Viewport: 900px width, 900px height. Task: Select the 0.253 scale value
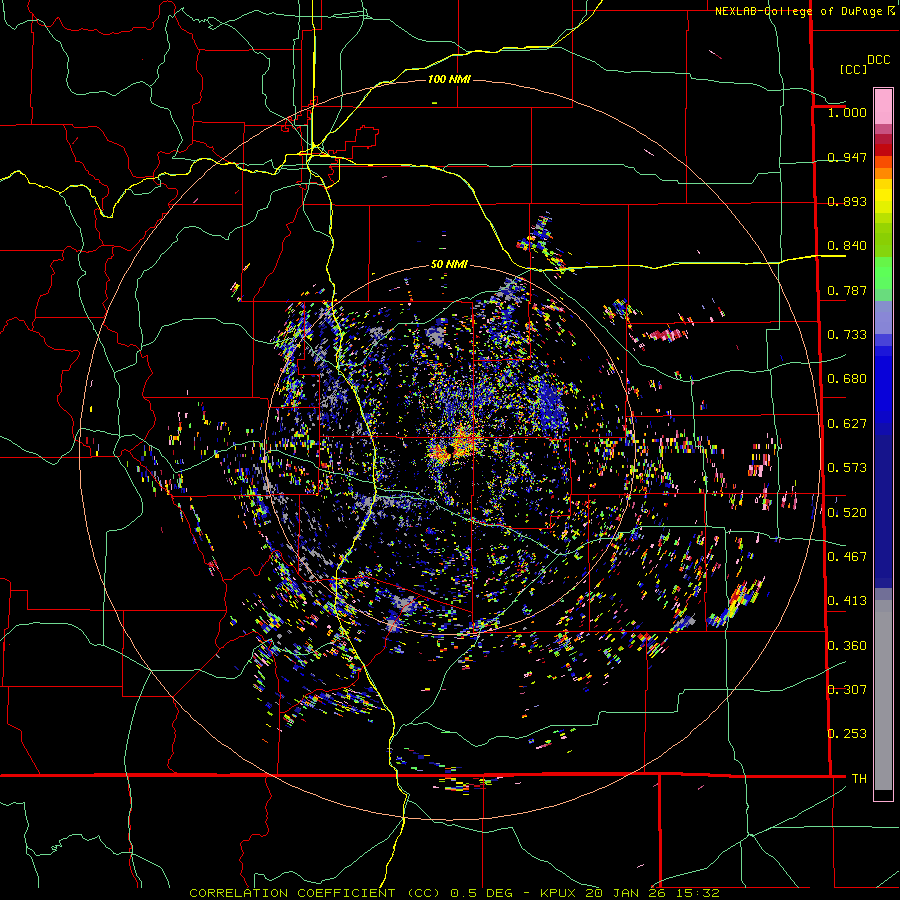click(x=847, y=734)
